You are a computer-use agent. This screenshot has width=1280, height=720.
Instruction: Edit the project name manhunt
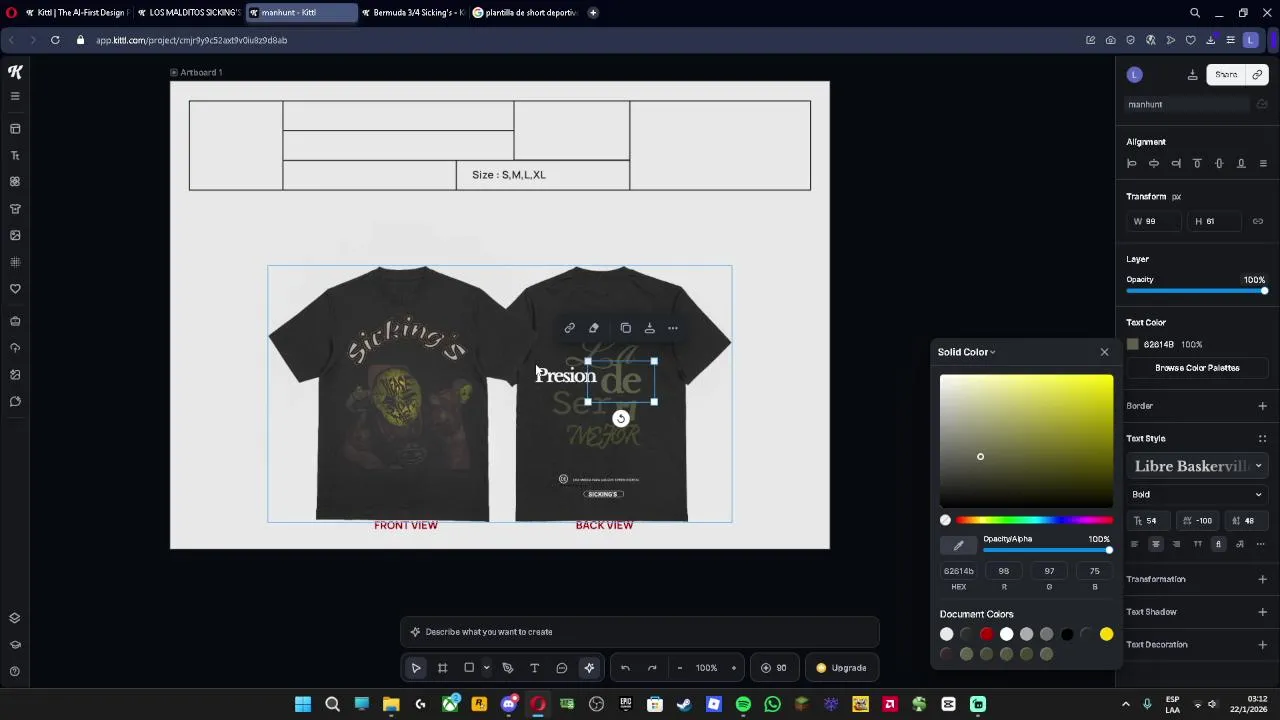pos(1186,104)
